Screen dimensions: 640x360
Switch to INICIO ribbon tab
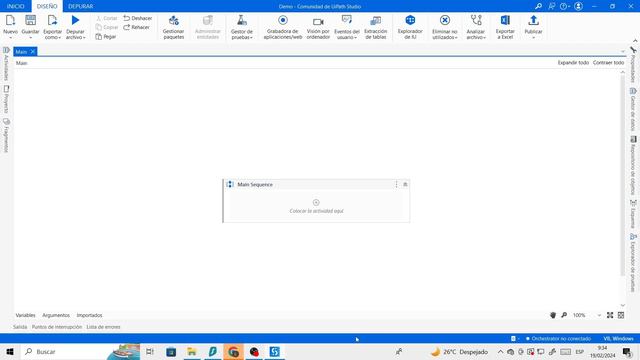pyautogui.click(x=16, y=6)
